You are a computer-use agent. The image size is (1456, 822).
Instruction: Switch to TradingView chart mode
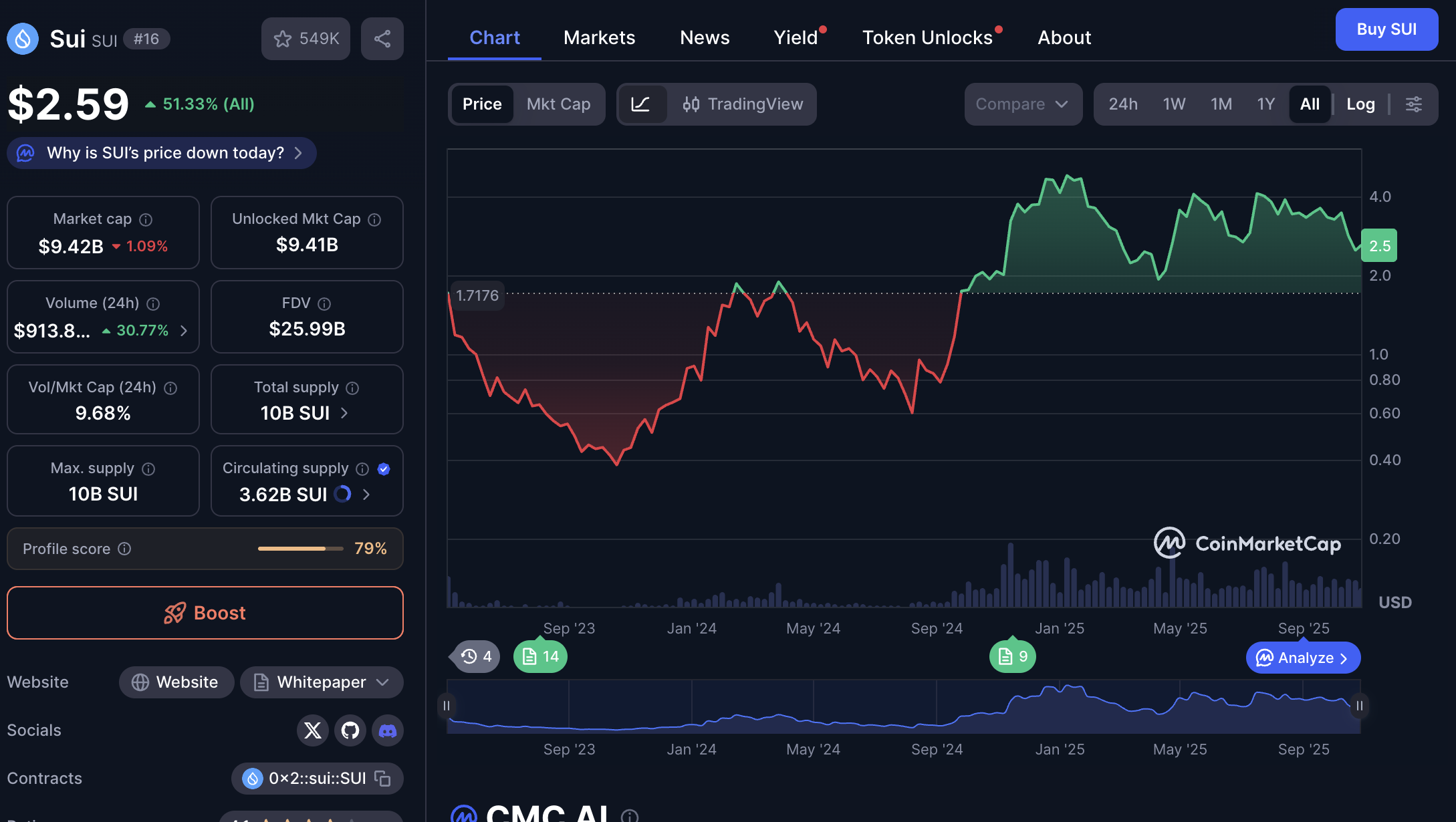(743, 104)
